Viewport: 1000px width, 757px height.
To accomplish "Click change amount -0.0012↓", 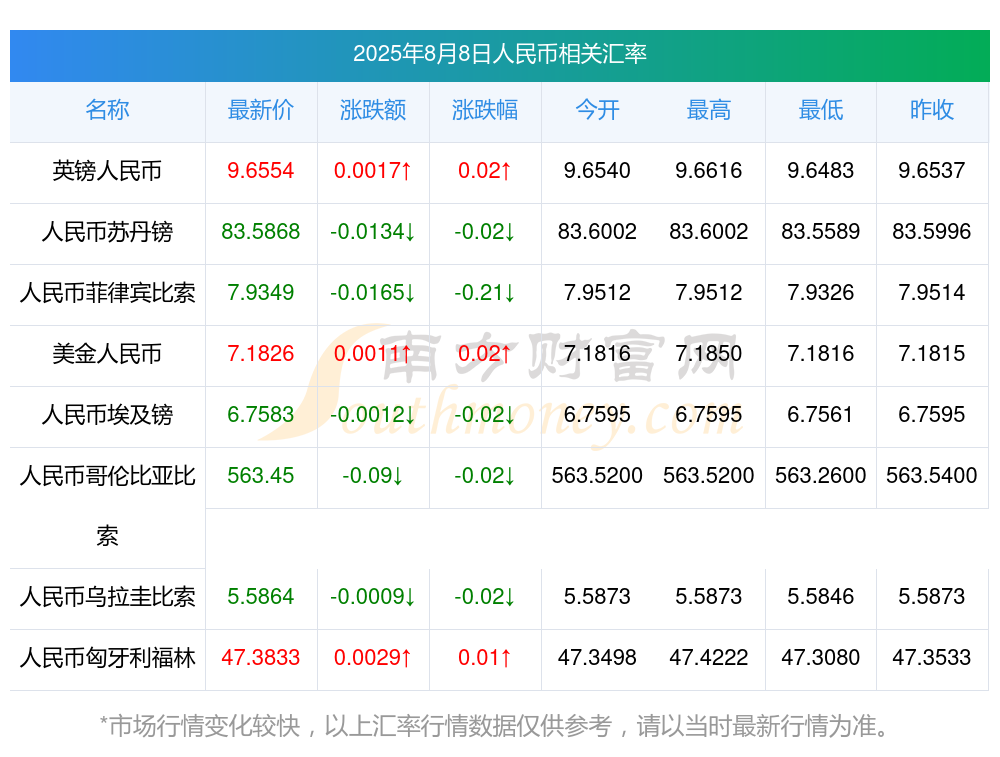I will [x=373, y=415].
